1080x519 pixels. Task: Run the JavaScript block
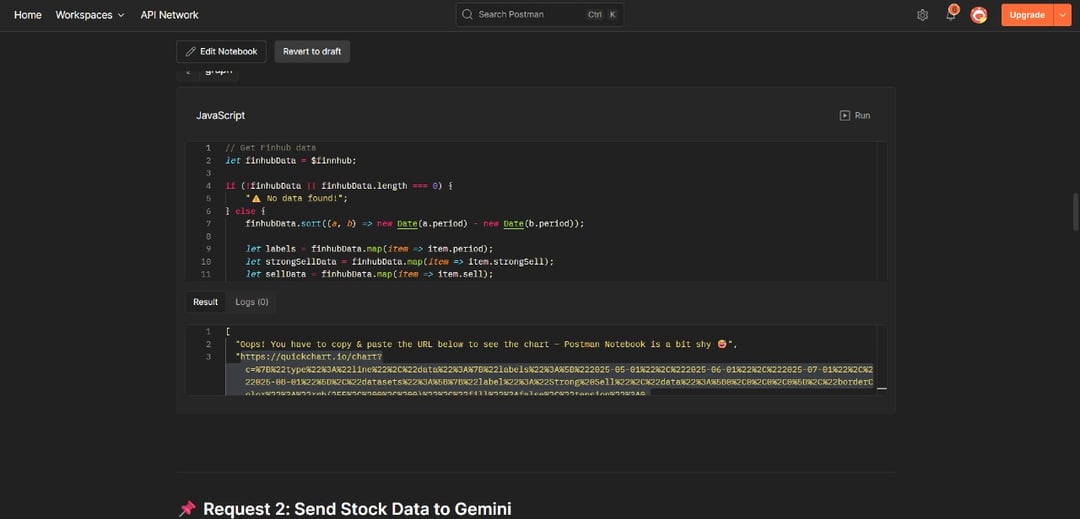pos(855,116)
